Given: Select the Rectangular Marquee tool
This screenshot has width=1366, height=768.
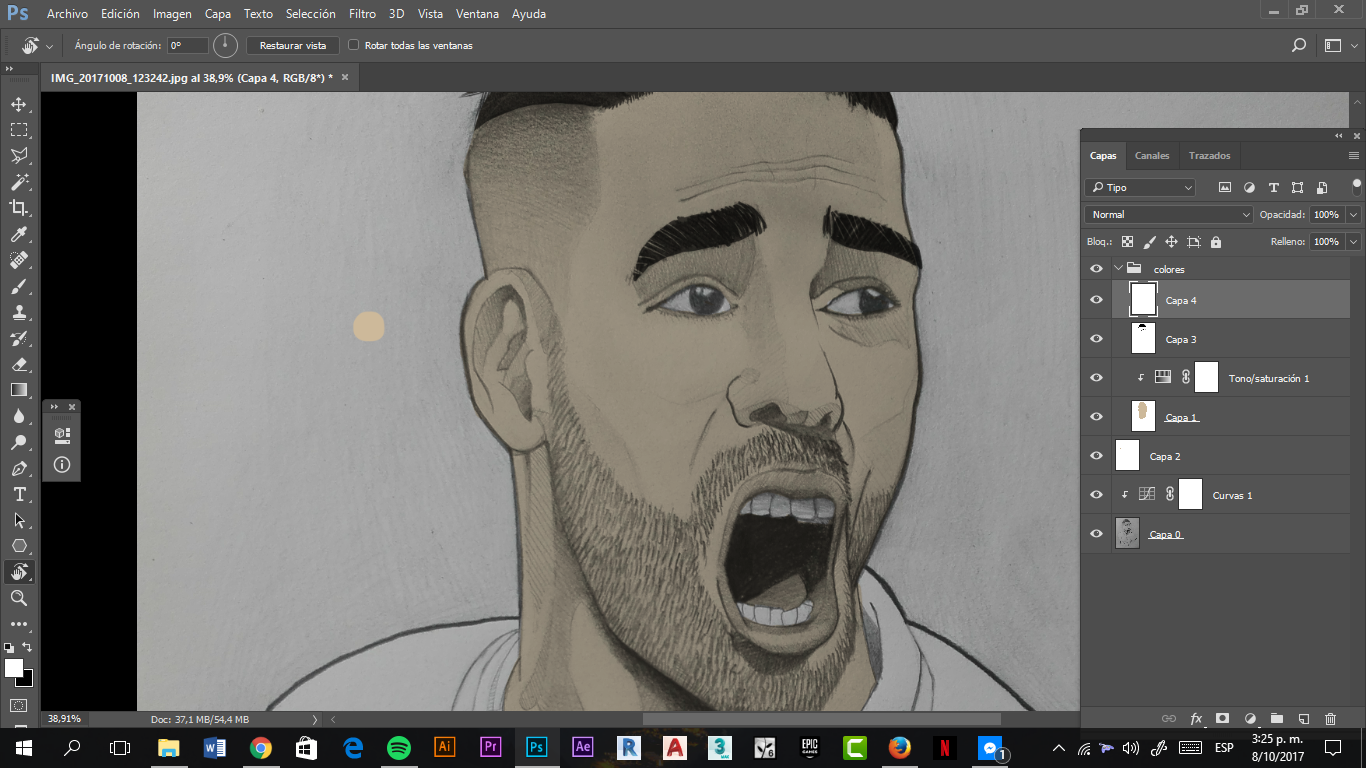Looking at the screenshot, I should 19,130.
